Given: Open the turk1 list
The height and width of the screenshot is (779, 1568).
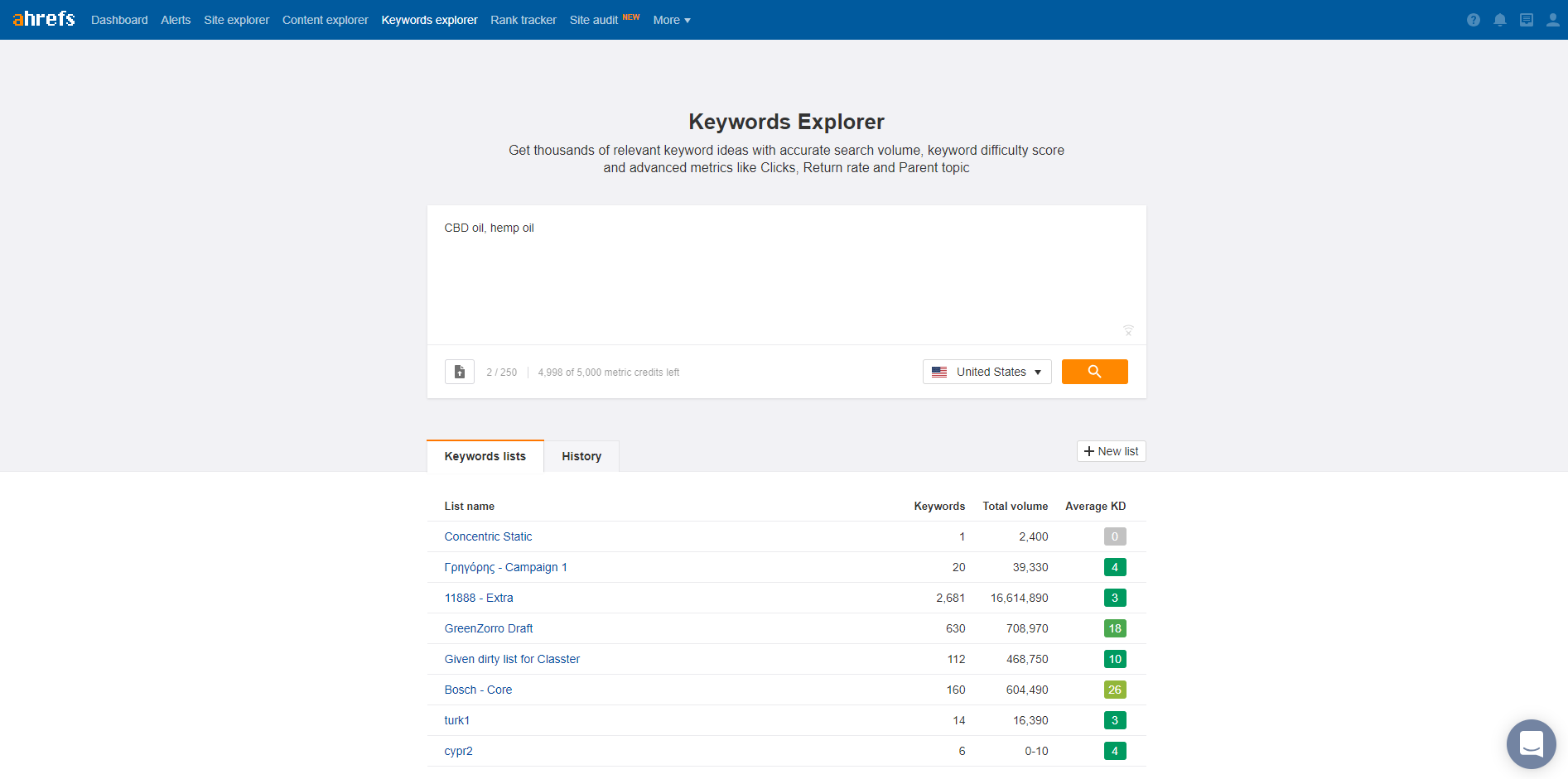Looking at the screenshot, I should [457, 720].
